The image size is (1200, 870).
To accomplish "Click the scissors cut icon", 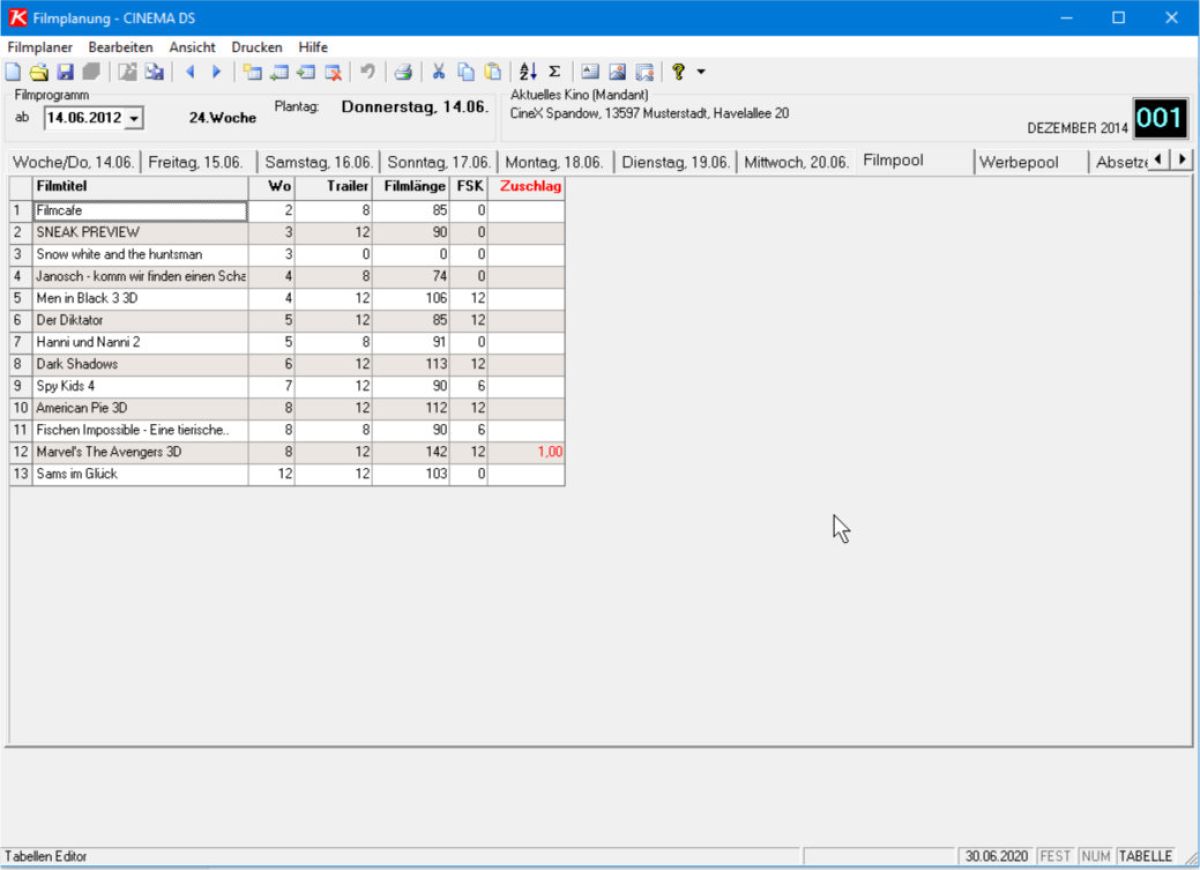I will 438,72.
